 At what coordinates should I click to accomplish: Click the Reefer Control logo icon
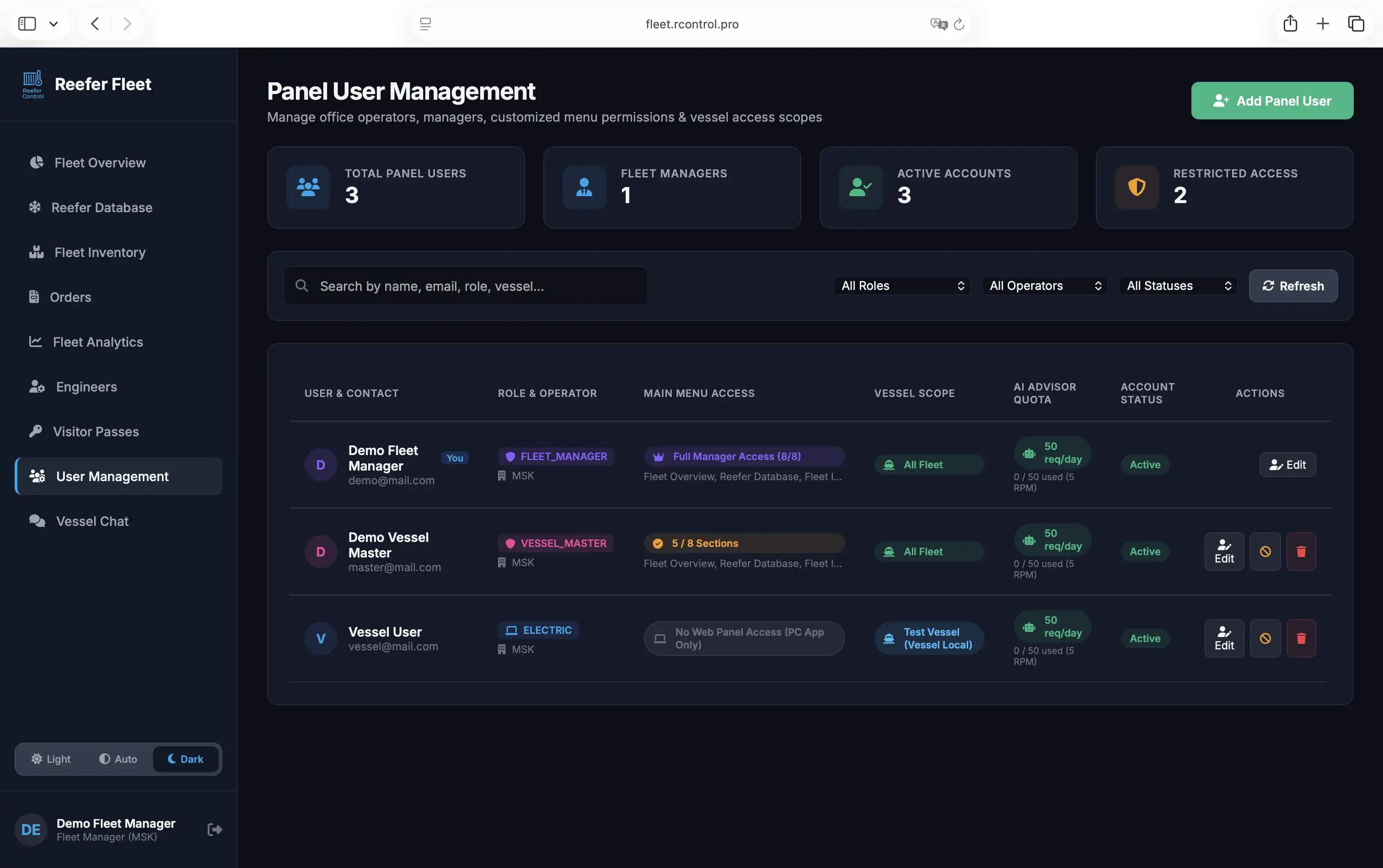(x=33, y=85)
